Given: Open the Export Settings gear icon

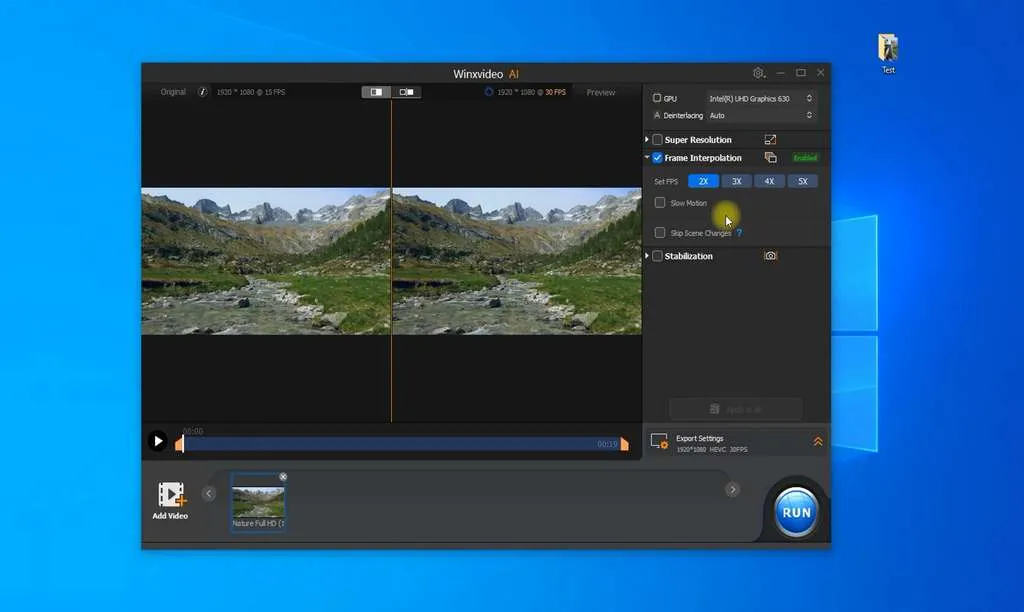Looking at the screenshot, I should [x=659, y=440].
